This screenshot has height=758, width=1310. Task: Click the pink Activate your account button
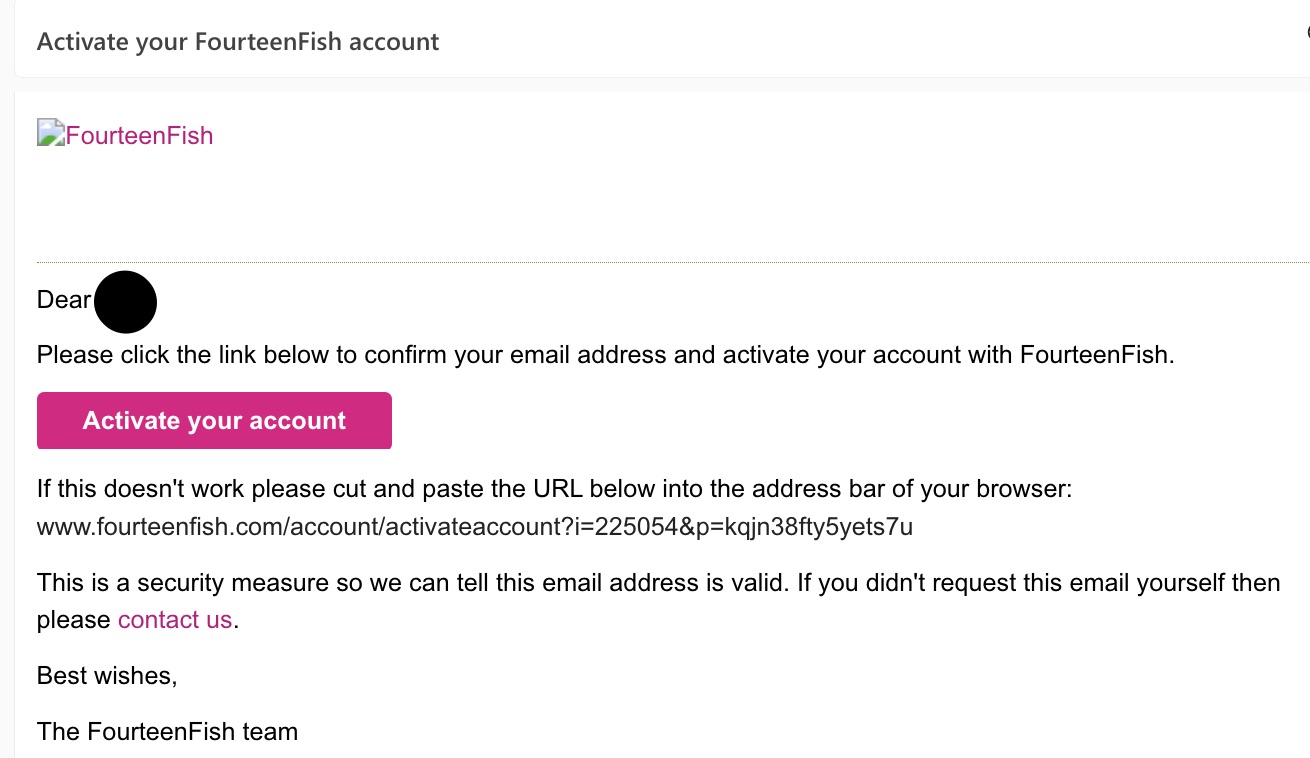coord(214,421)
